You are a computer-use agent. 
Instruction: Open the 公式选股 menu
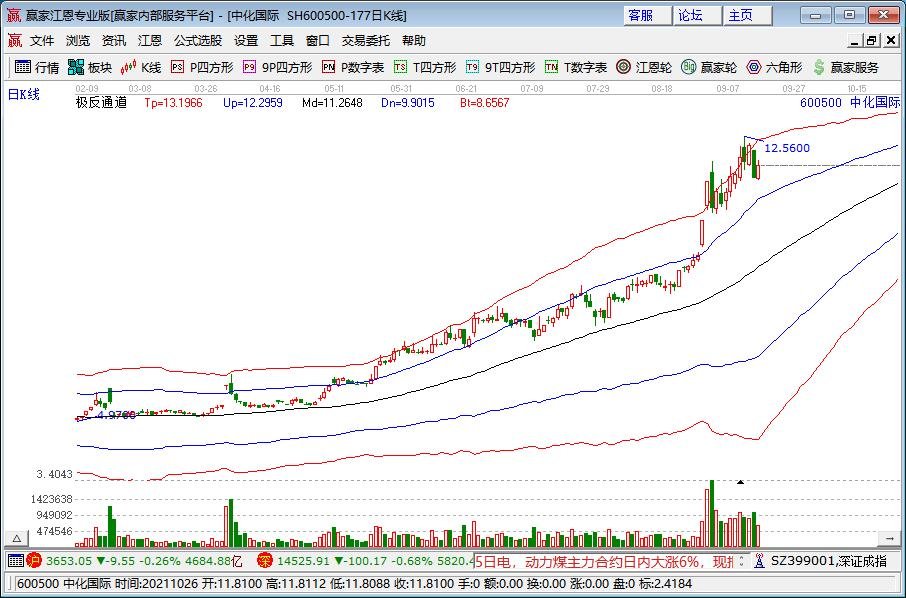198,40
